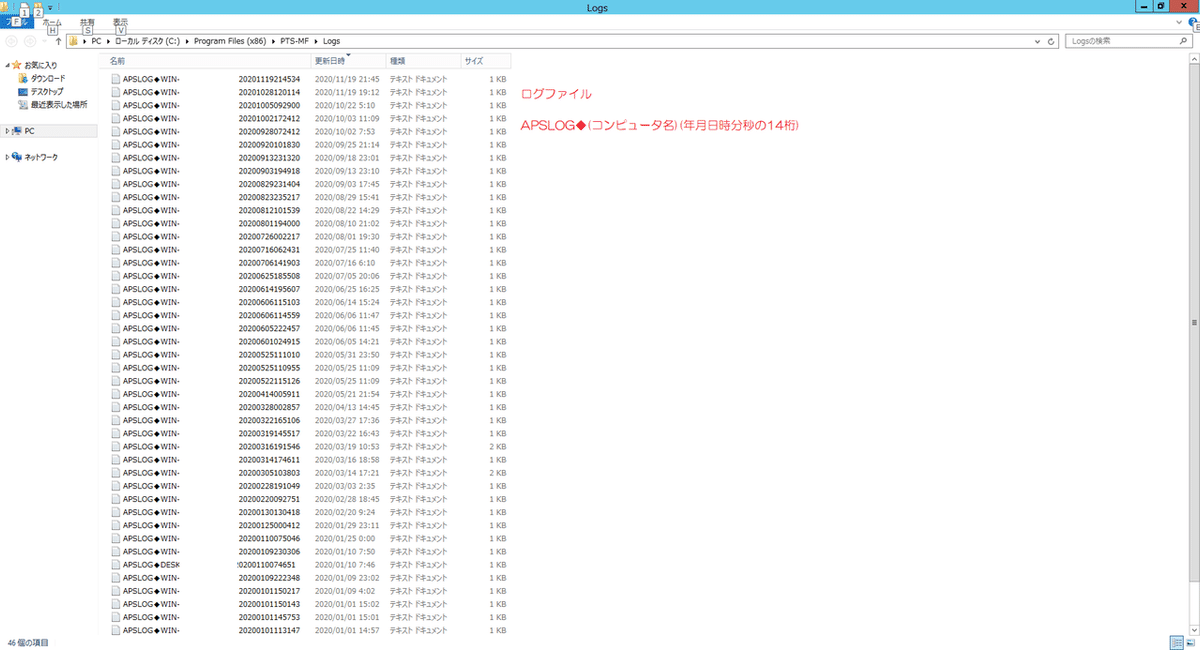Viewport: 1200px width, 650px height.
Task: Click the magnifier icon in the search box
Action: click(x=1183, y=42)
